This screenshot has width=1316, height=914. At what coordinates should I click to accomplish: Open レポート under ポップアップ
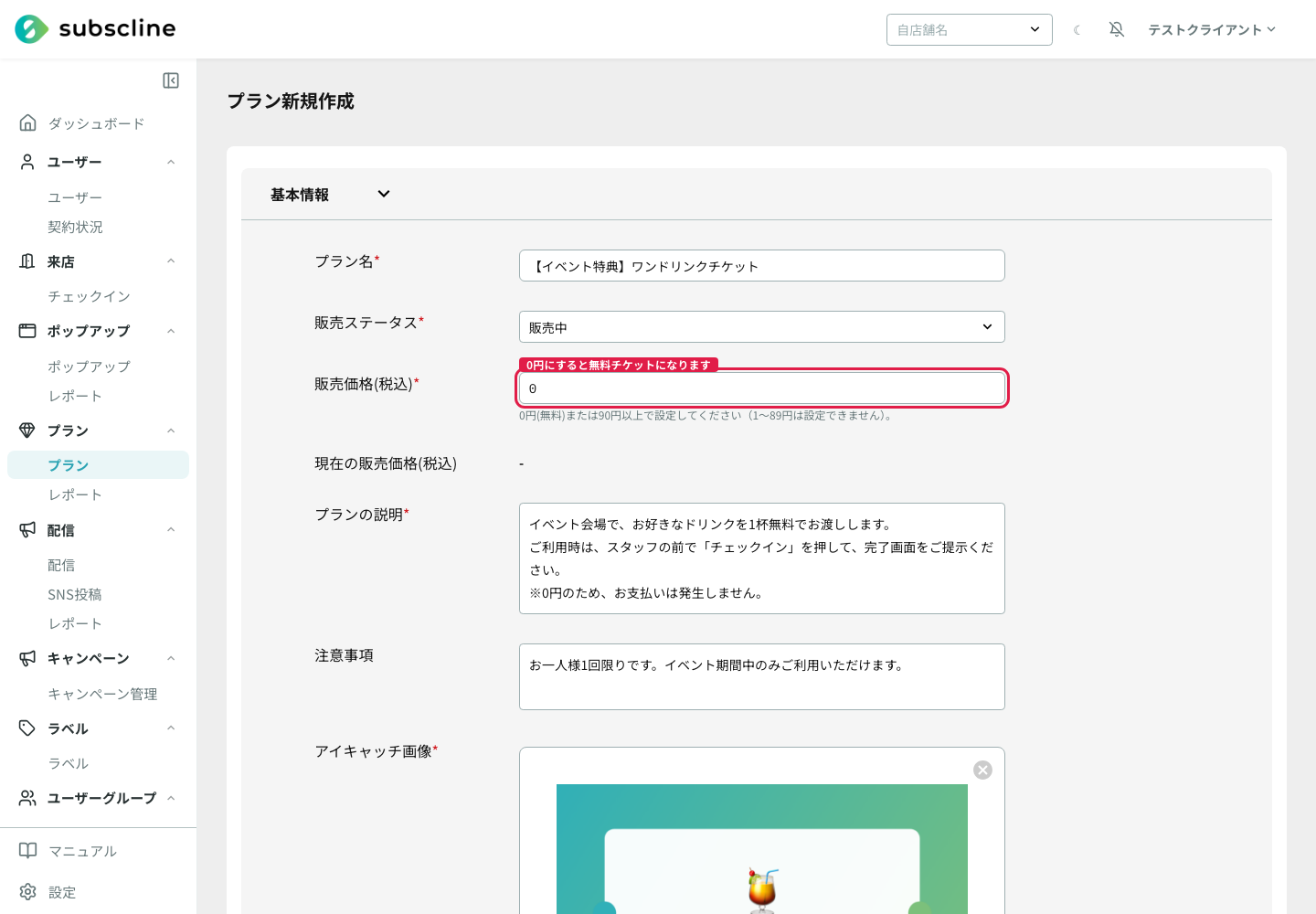pos(75,396)
